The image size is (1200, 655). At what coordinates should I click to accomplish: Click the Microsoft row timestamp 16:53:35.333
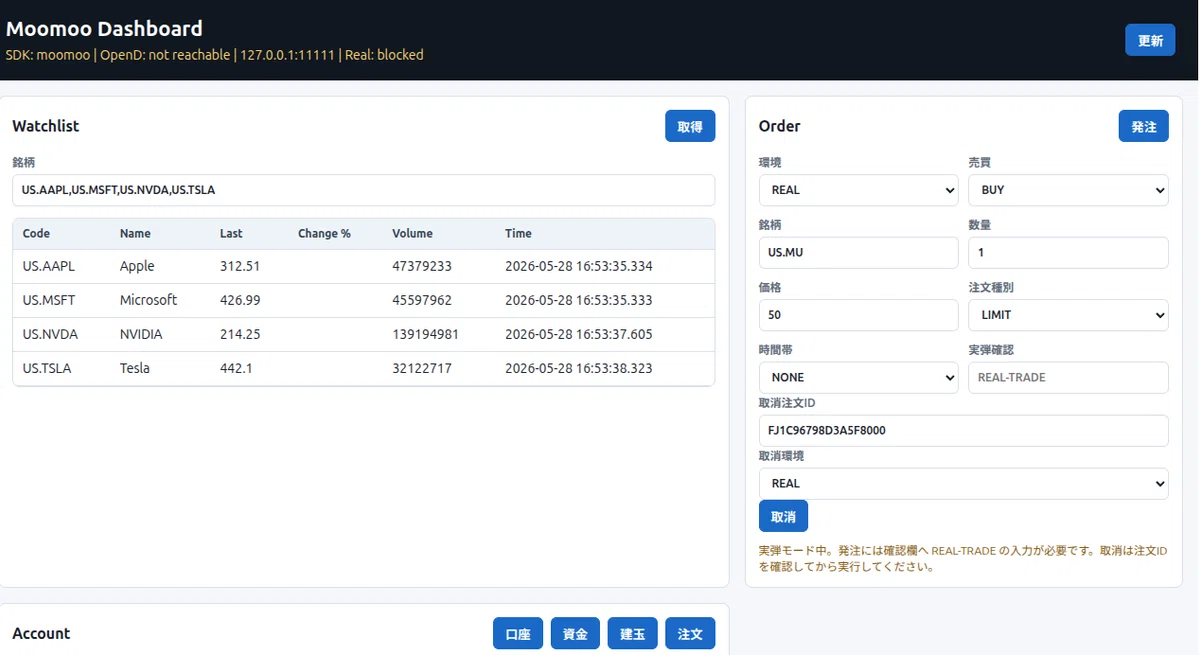pos(578,300)
